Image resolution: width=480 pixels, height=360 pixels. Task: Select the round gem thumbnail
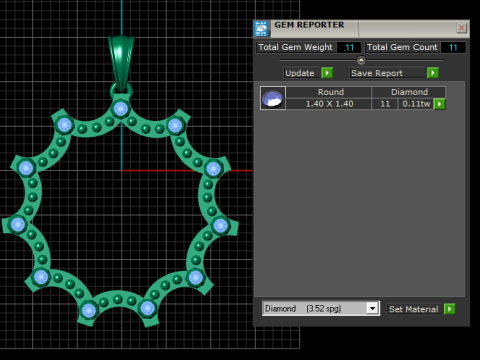click(x=273, y=98)
